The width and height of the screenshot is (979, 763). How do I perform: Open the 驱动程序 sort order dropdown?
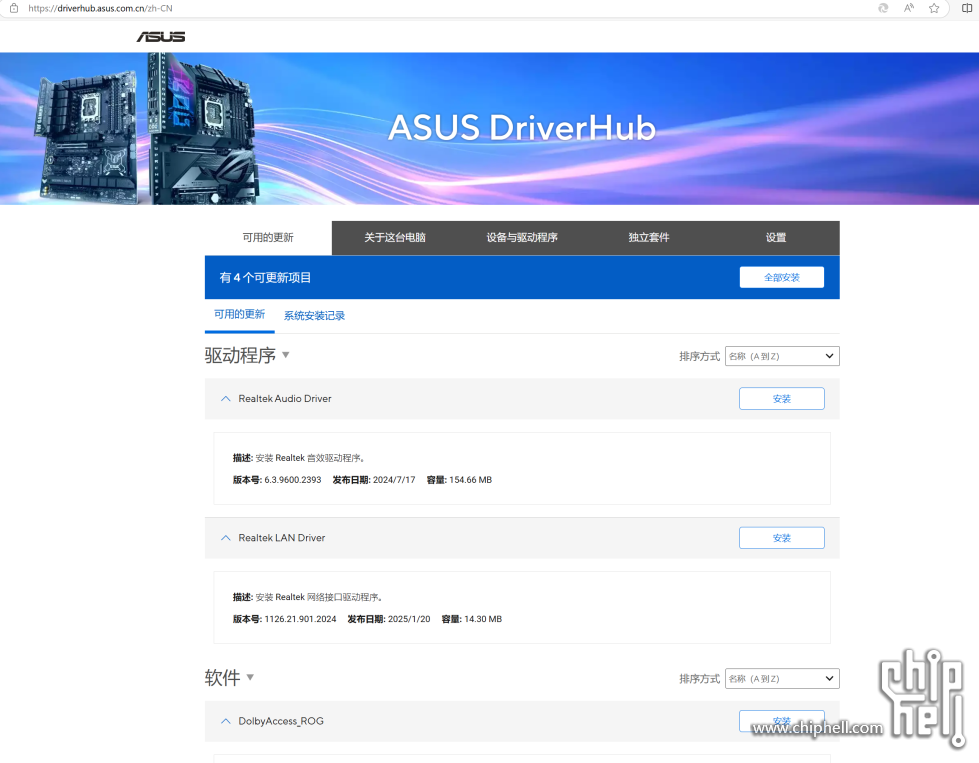coord(782,356)
